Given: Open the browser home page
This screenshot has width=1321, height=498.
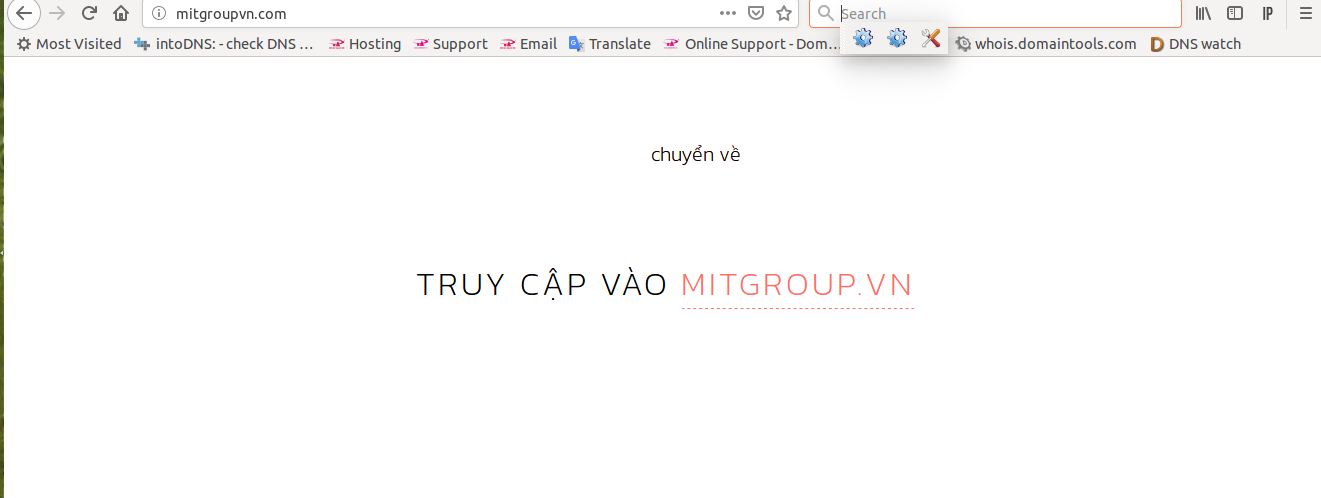Looking at the screenshot, I should point(121,14).
